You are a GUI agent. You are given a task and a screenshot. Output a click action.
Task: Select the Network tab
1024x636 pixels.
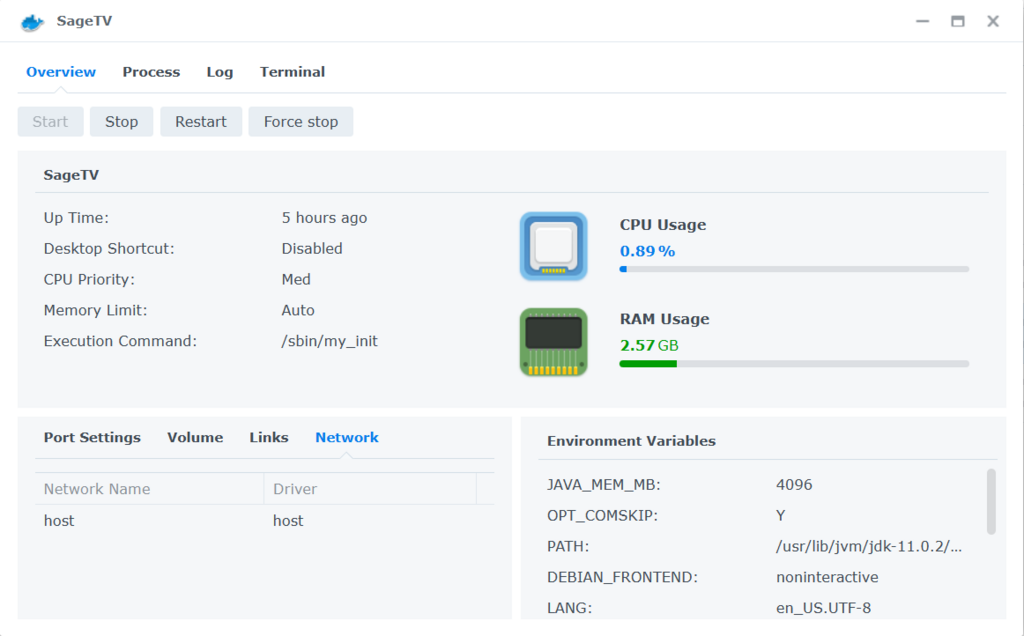(347, 437)
